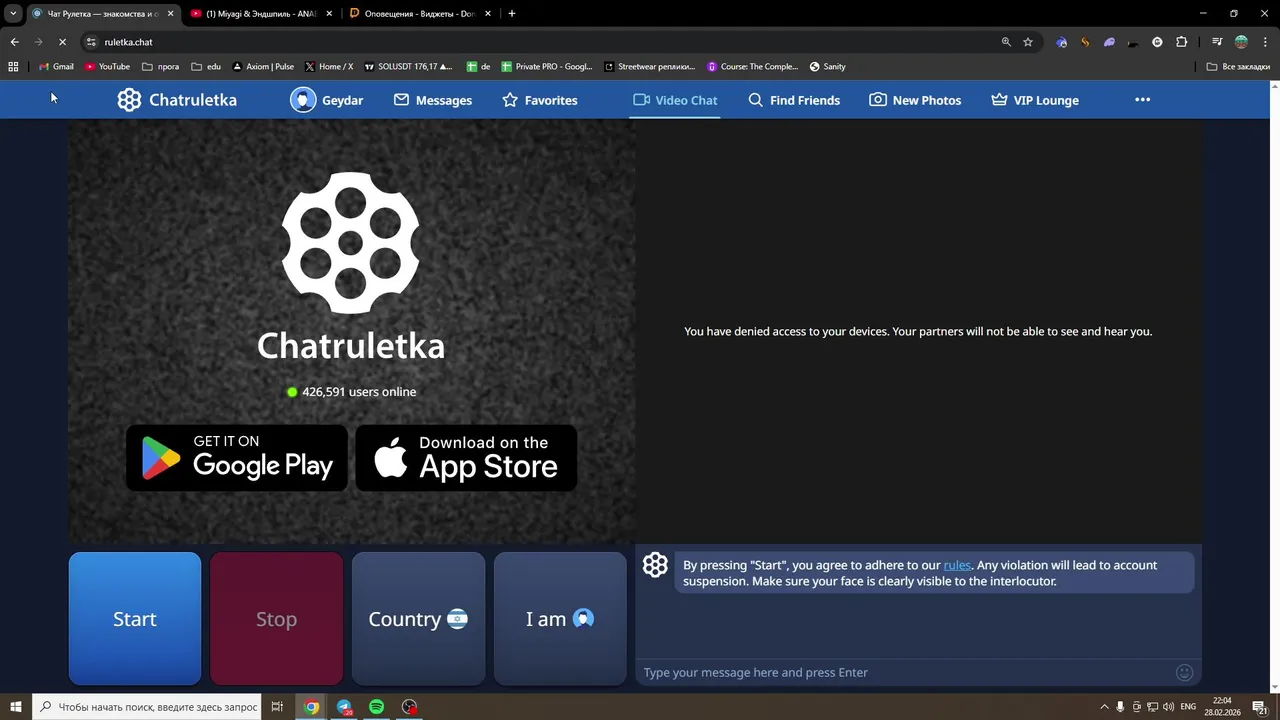Show hidden system tray icons
Viewport: 1280px width, 720px height.
pyautogui.click(x=1104, y=707)
